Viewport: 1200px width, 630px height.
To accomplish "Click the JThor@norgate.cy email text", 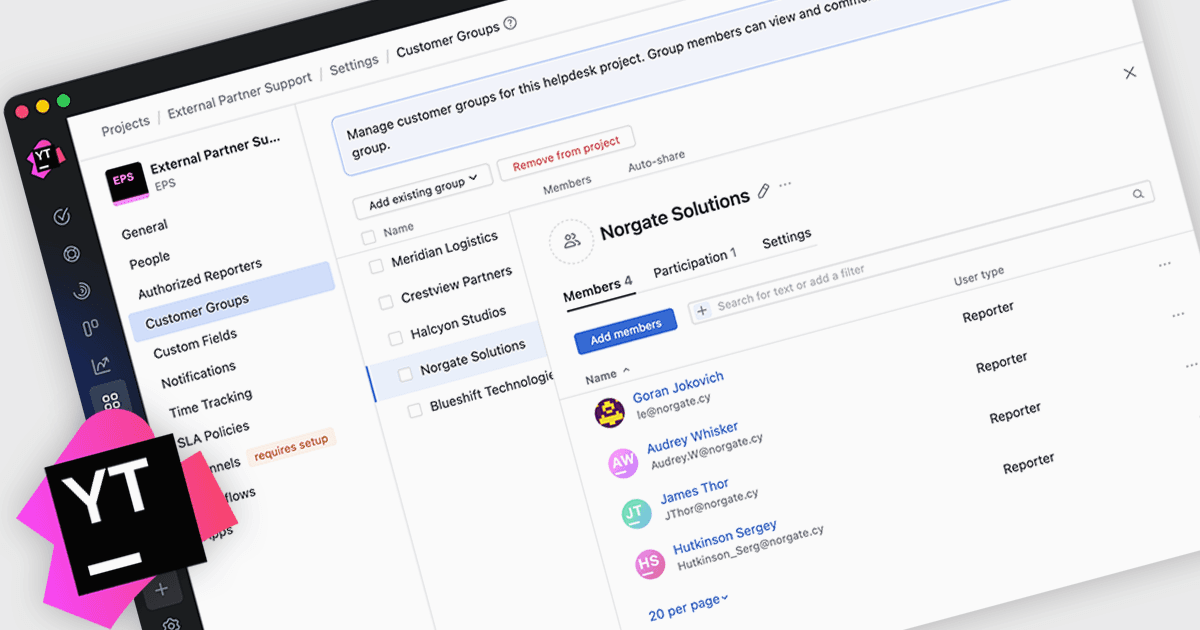I will click(x=710, y=506).
